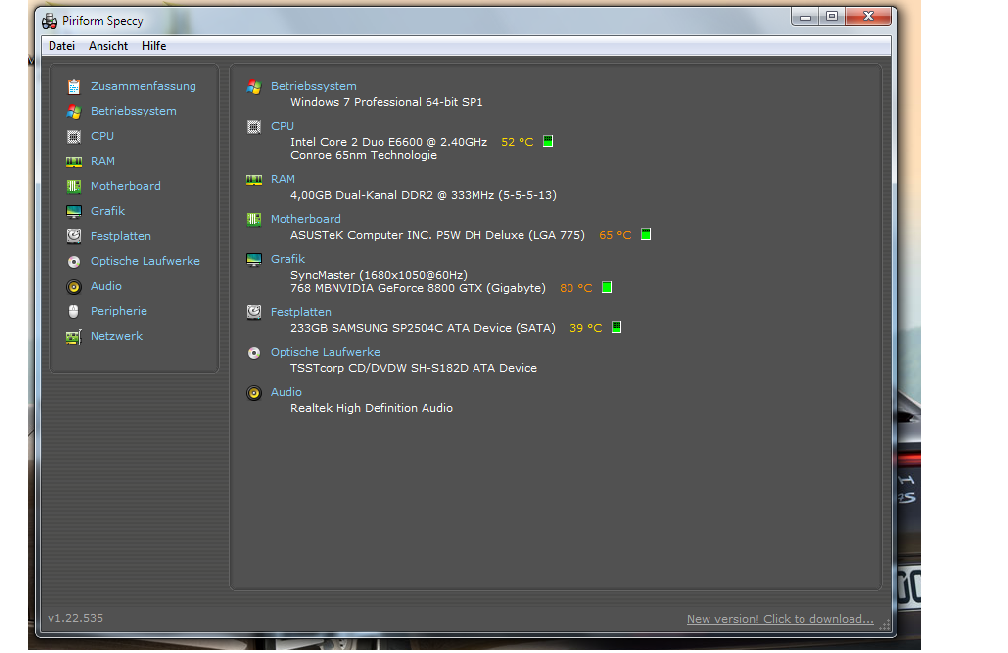Open the Hilfe menu
1008x653 pixels.
tap(154, 46)
